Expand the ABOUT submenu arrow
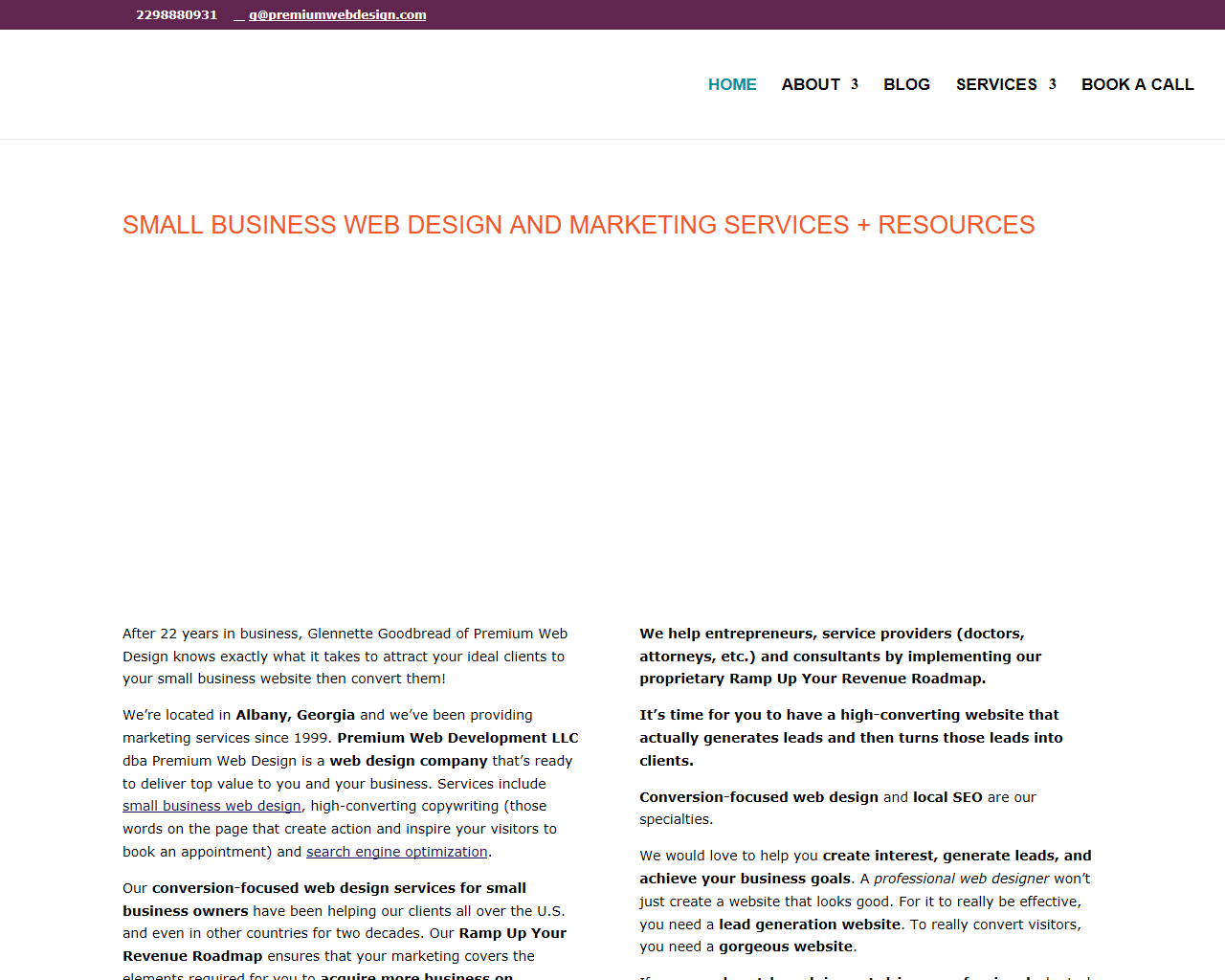The width and height of the screenshot is (1225, 980). pos(855,84)
